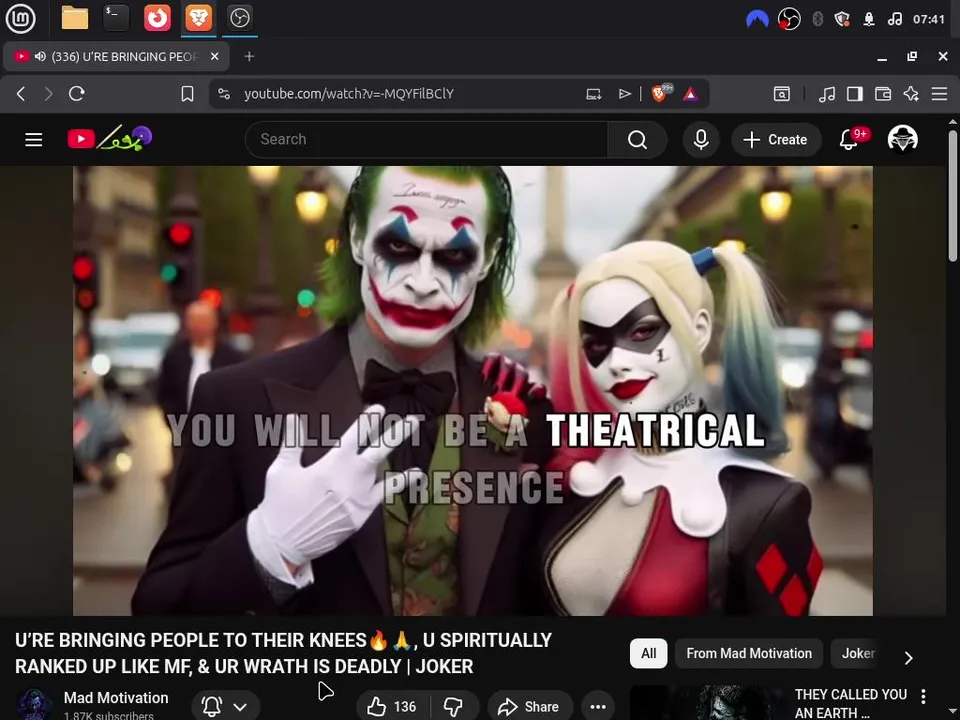View site settings icon in address bar
Viewport: 960px width, 720px height.
224,94
